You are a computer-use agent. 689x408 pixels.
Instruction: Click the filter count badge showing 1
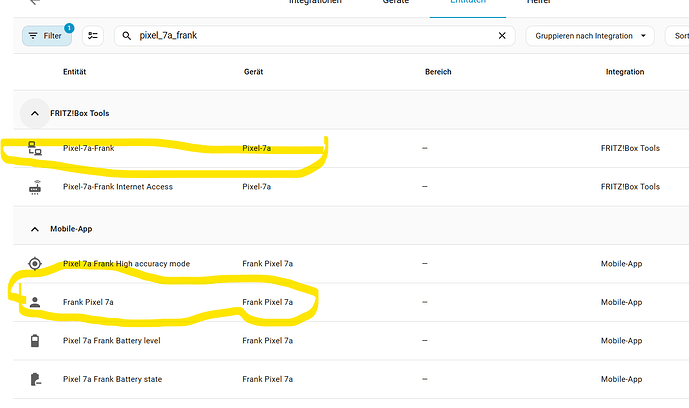coord(69,28)
